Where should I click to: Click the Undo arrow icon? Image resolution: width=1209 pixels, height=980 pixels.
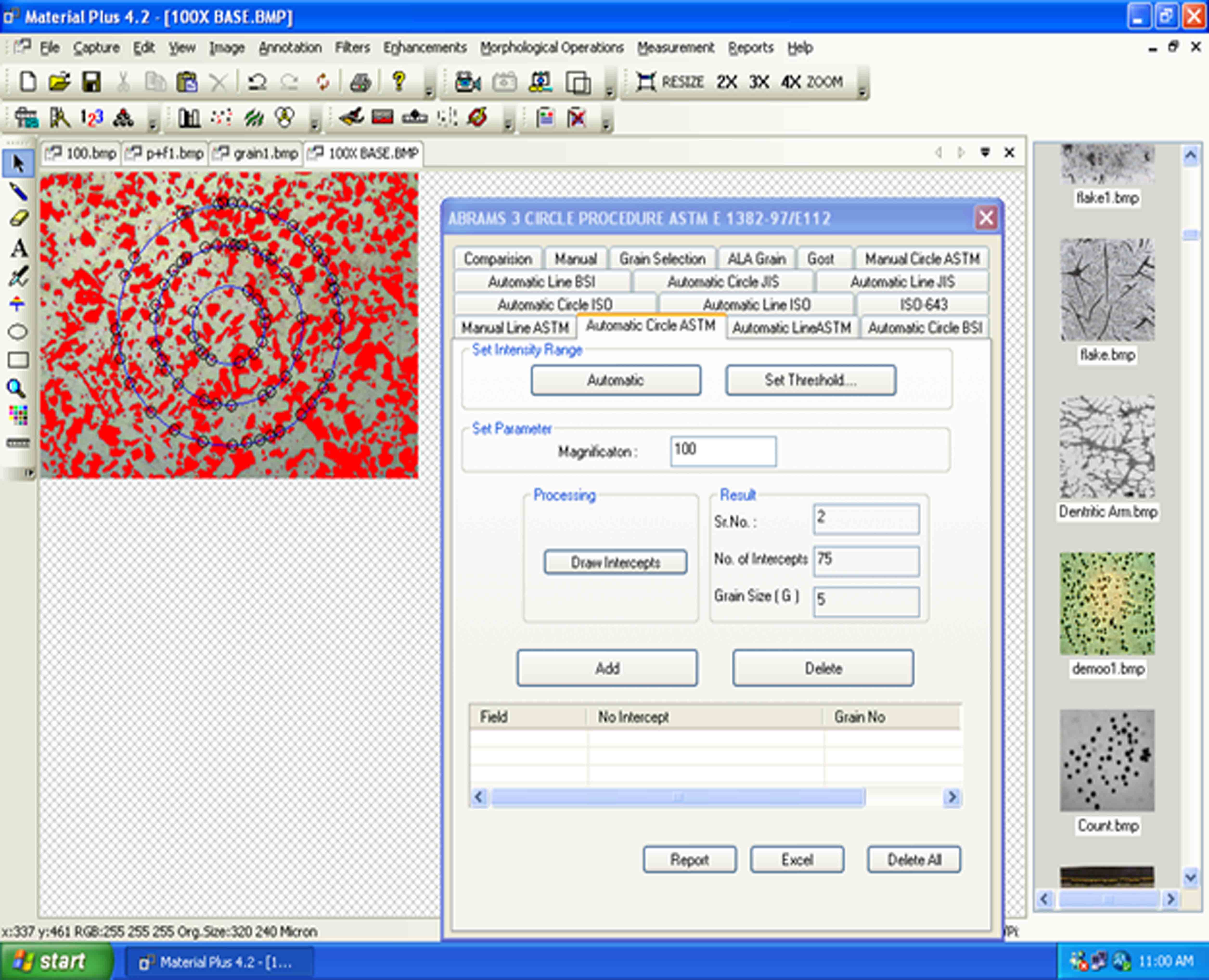[x=257, y=82]
